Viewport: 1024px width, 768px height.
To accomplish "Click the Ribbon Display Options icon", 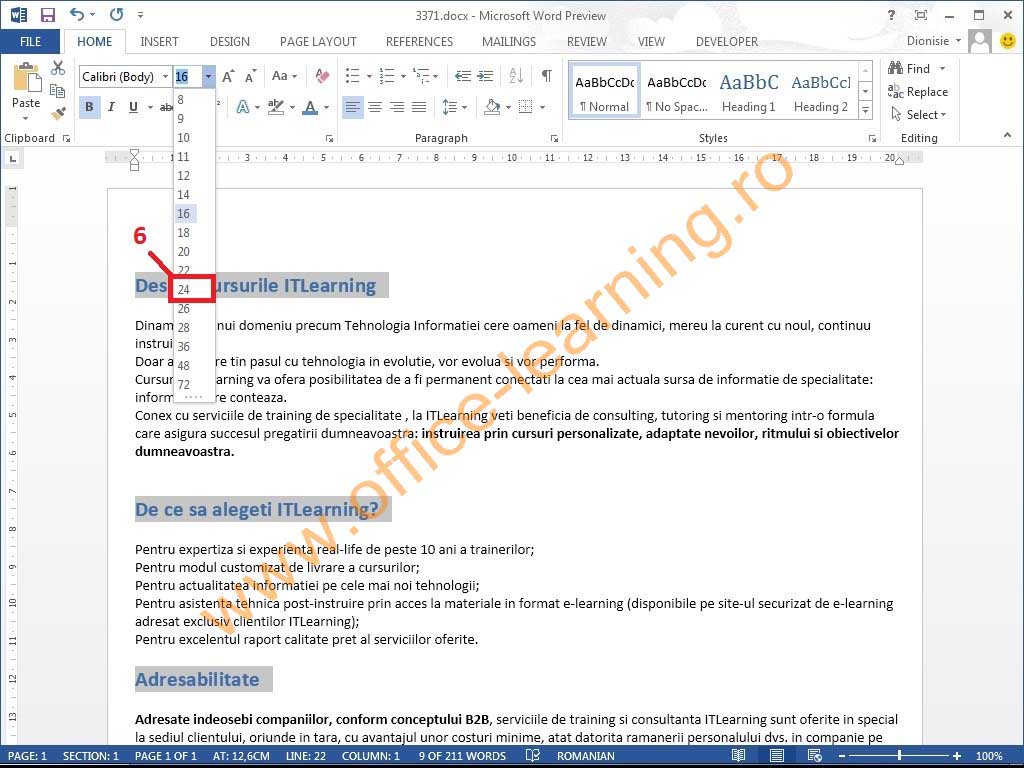I will tap(921, 15).
